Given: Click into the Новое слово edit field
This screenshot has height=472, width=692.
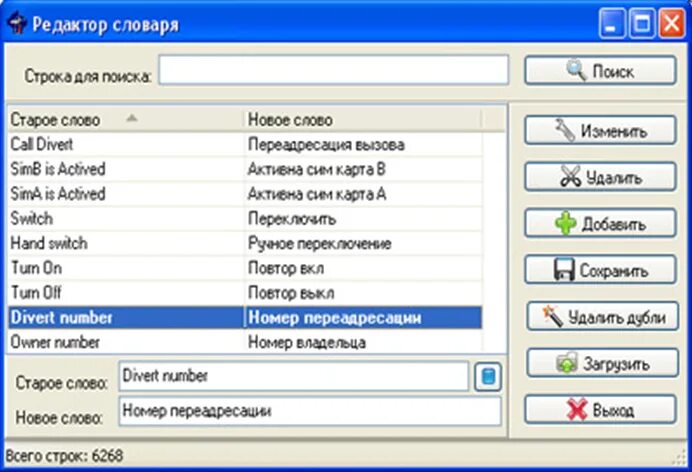Looking at the screenshot, I should click(x=310, y=411).
